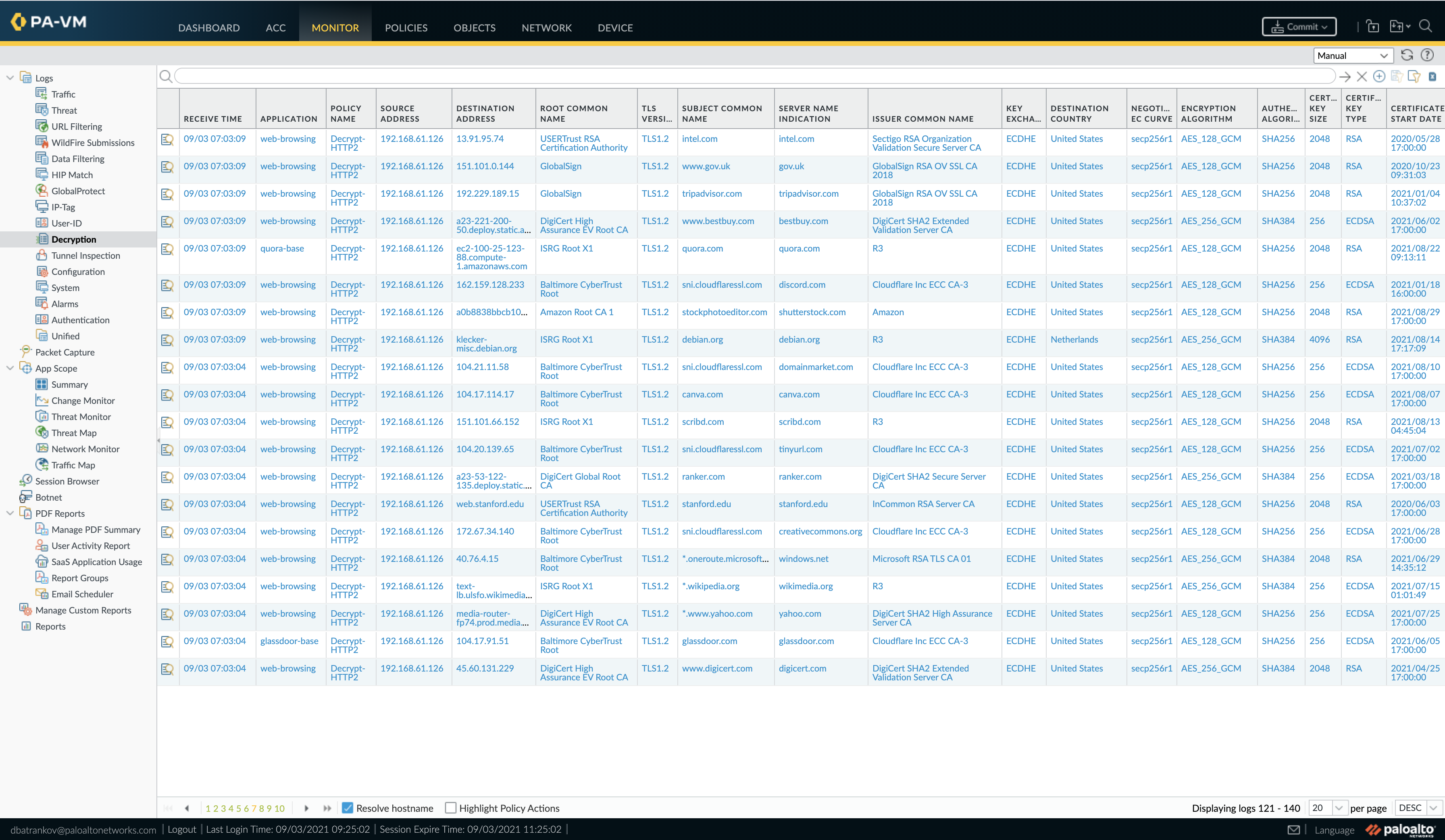Open Manage Custom Reports

83,610
